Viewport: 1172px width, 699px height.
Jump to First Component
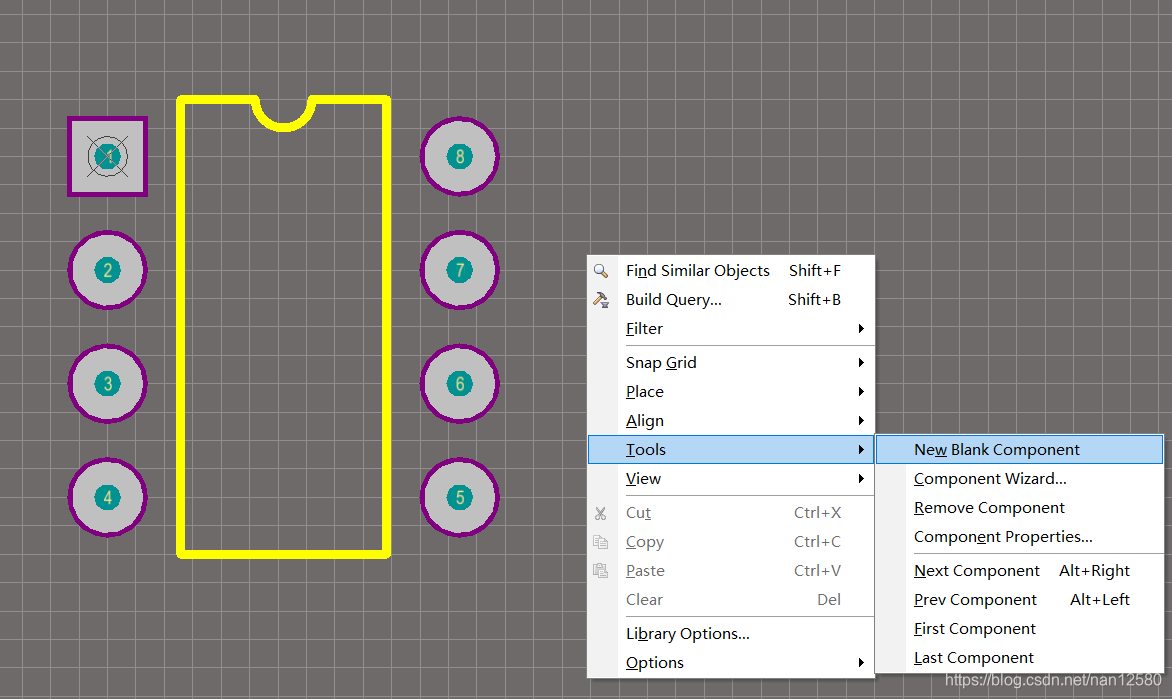pyautogui.click(x=1020, y=629)
